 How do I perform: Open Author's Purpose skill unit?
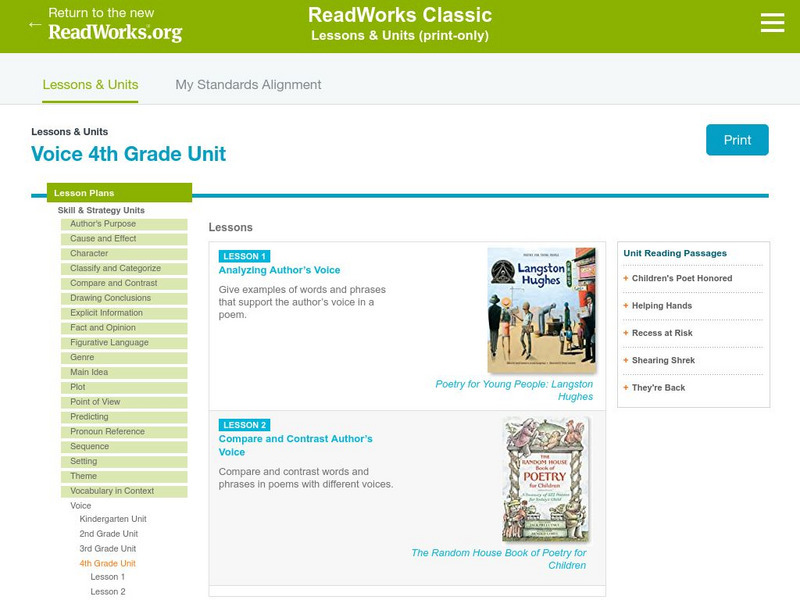point(124,224)
